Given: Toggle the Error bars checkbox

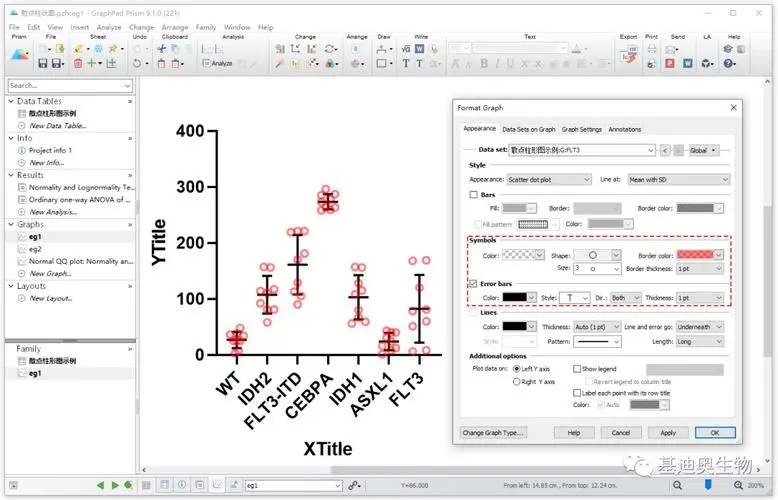Looking at the screenshot, I should pyautogui.click(x=473, y=284).
